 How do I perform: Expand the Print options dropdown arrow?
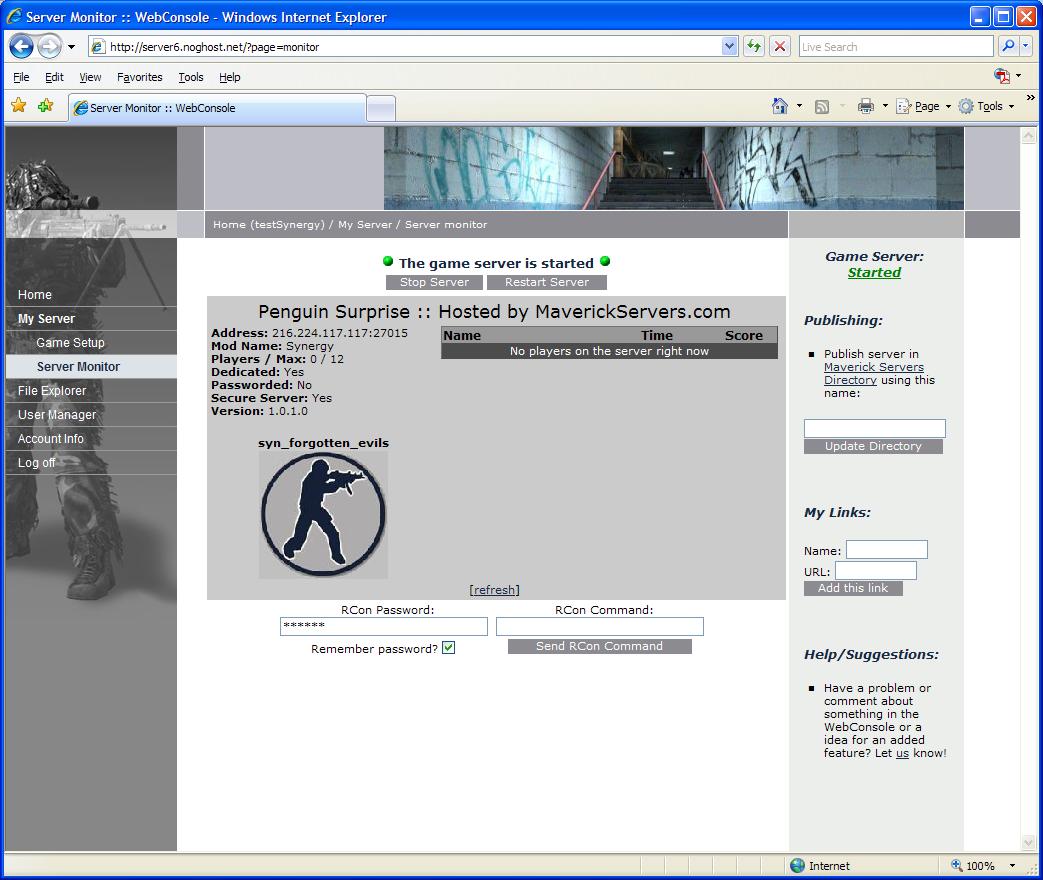pyautogui.click(x=885, y=106)
